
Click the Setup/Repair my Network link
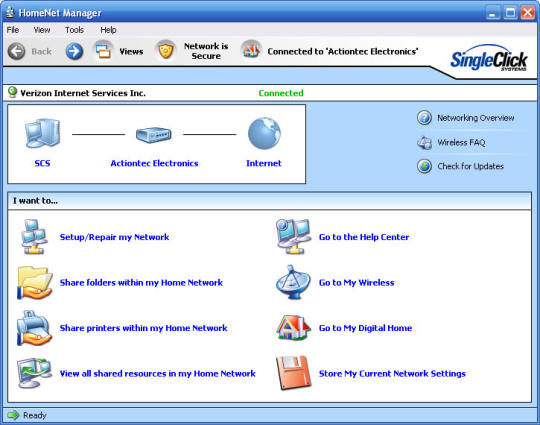114,237
